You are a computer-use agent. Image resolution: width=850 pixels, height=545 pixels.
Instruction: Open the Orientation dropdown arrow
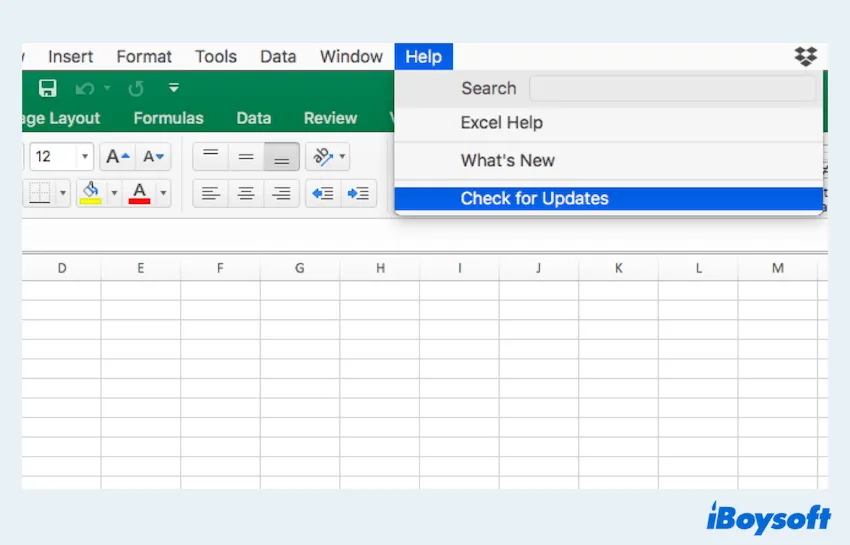click(x=342, y=157)
